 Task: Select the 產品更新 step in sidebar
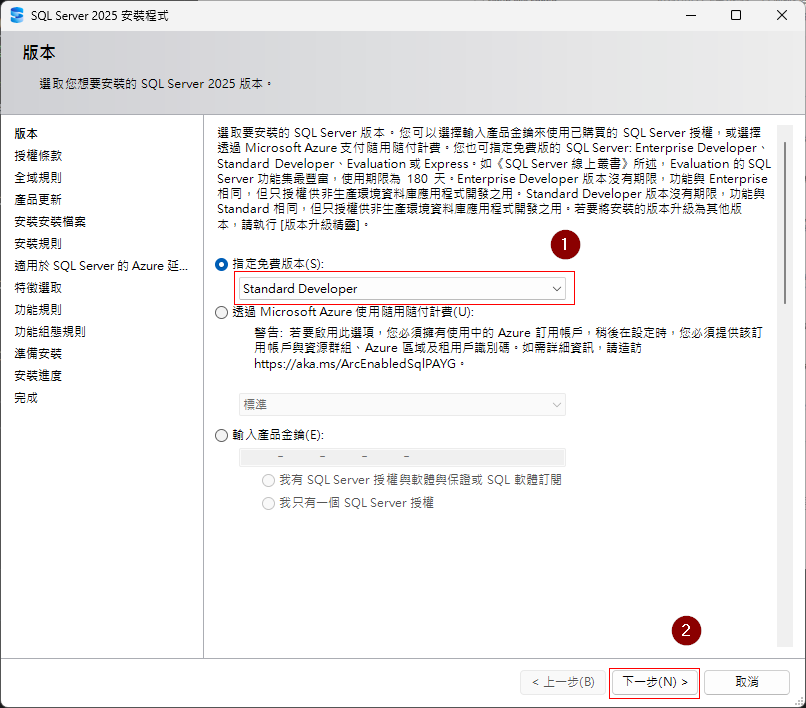point(38,200)
